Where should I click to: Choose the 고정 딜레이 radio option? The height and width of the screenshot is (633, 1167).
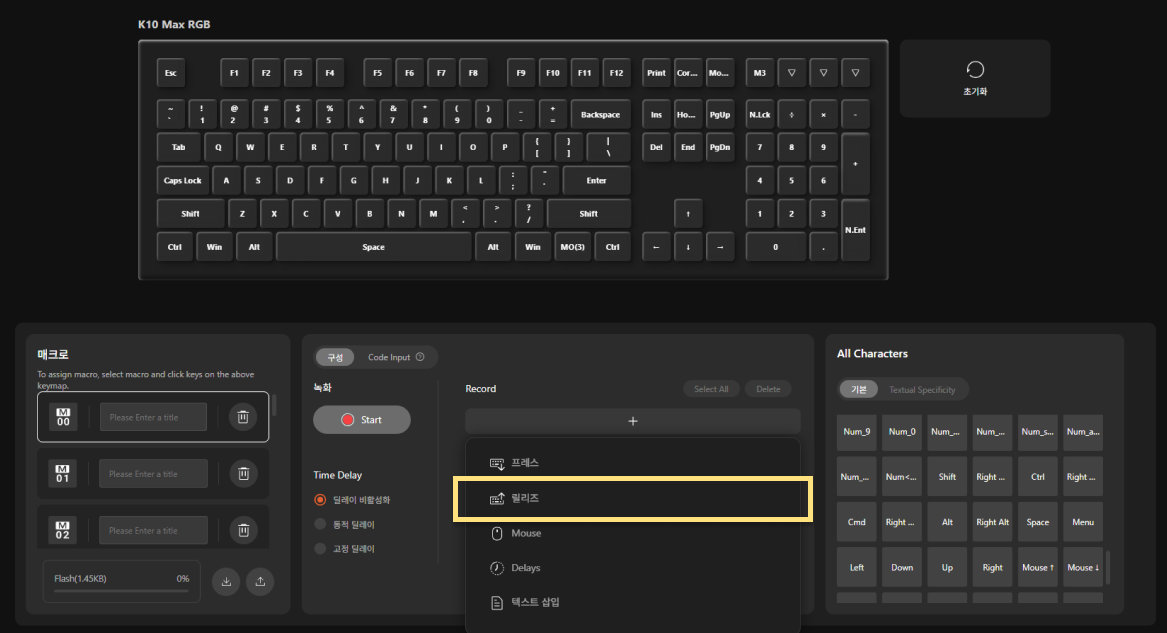(x=321, y=548)
